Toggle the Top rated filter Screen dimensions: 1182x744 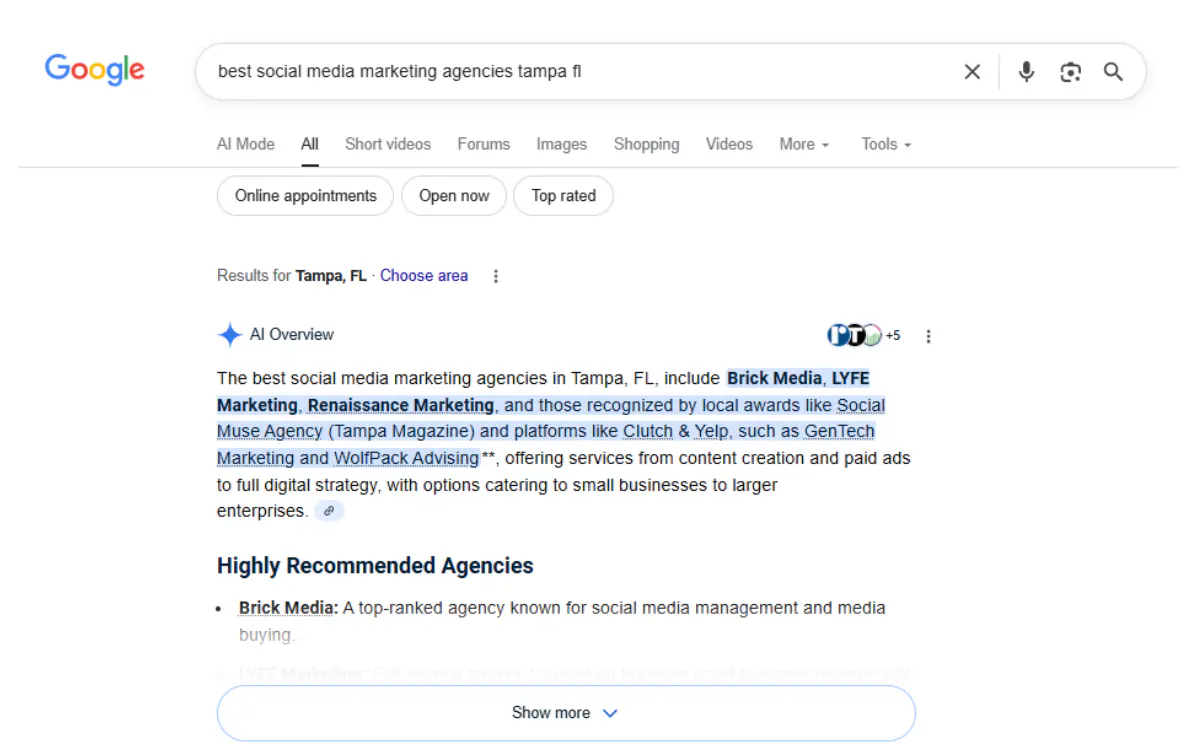click(x=563, y=195)
